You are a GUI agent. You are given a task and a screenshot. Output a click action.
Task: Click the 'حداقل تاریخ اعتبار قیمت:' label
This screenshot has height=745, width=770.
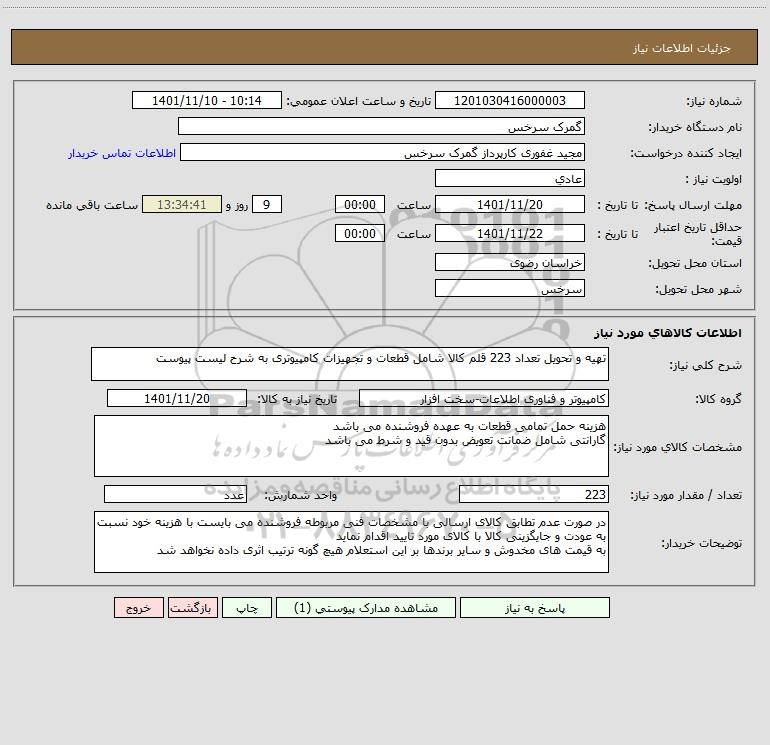(698, 234)
